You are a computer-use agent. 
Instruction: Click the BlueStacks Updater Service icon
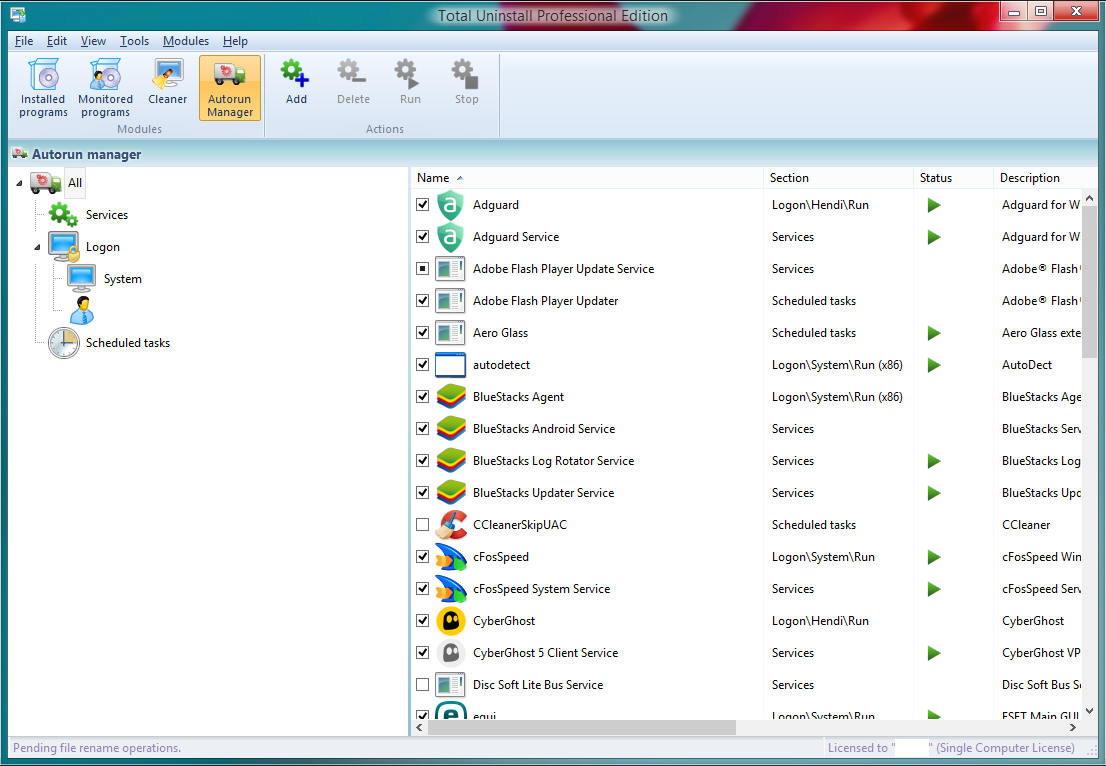click(x=451, y=493)
